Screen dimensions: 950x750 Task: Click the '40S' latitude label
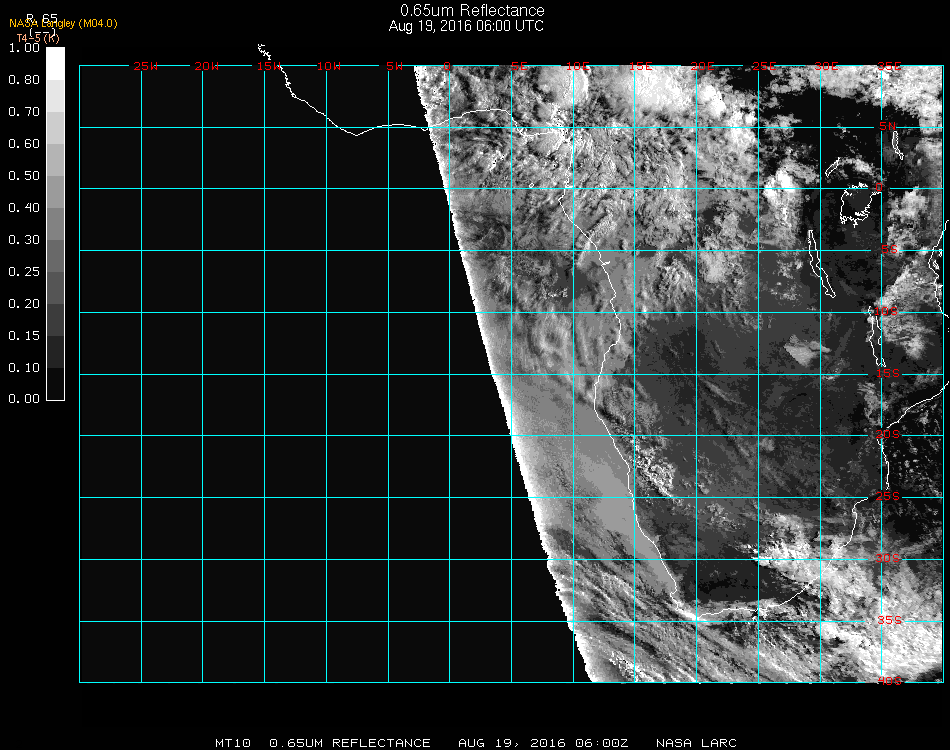pyautogui.click(x=889, y=681)
